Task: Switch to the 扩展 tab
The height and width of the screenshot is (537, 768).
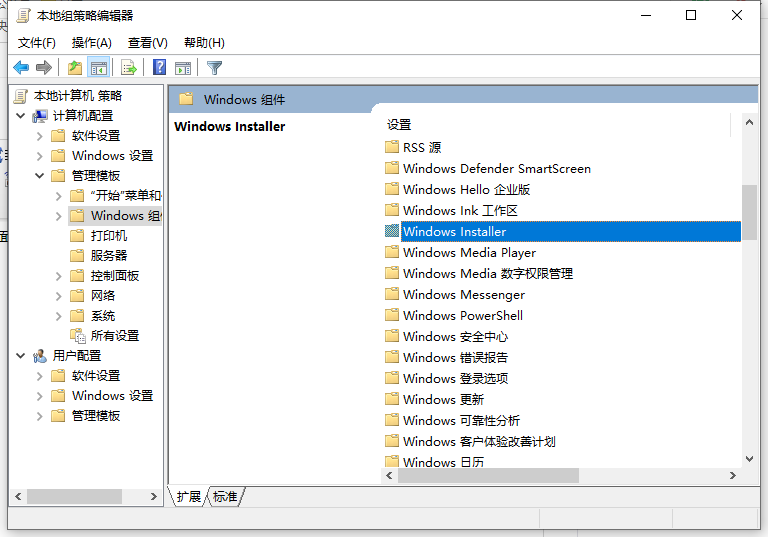Action: [x=189, y=497]
